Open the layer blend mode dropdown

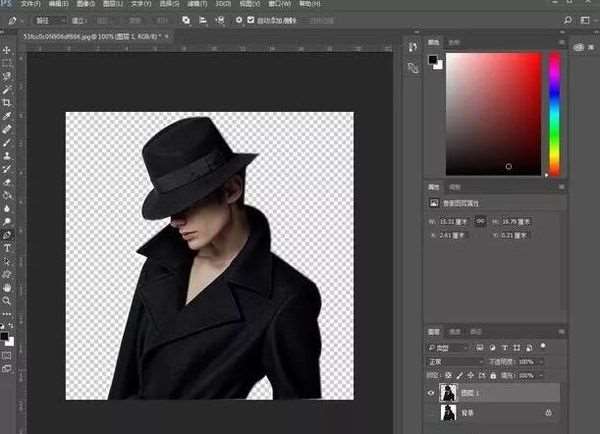click(455, 362)
